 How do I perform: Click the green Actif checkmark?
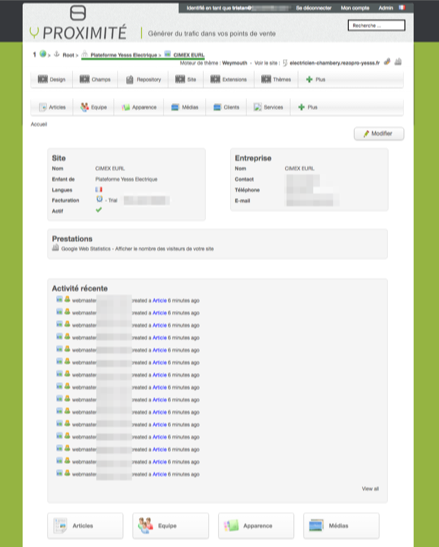[x=99, y=210]
